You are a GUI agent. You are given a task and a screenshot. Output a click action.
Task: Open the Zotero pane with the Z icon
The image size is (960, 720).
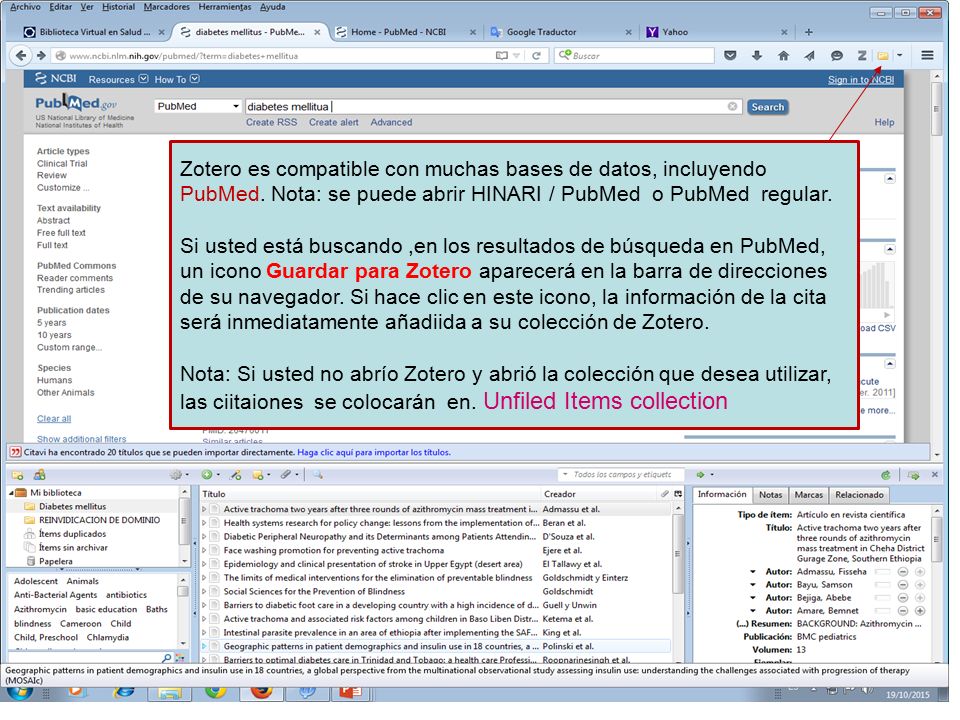[861, 56]
